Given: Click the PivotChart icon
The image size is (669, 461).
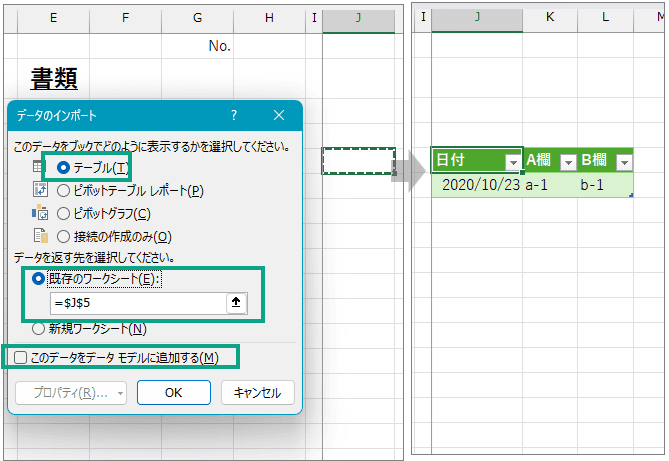Looking at the screenshot, I should pyautogui.click(x=40, y=213).
